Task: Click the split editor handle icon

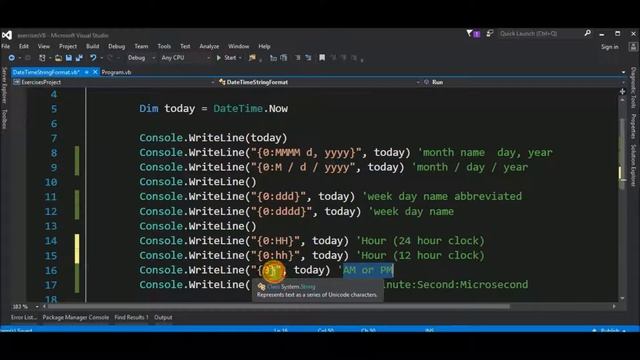Action: coord(622,91)
